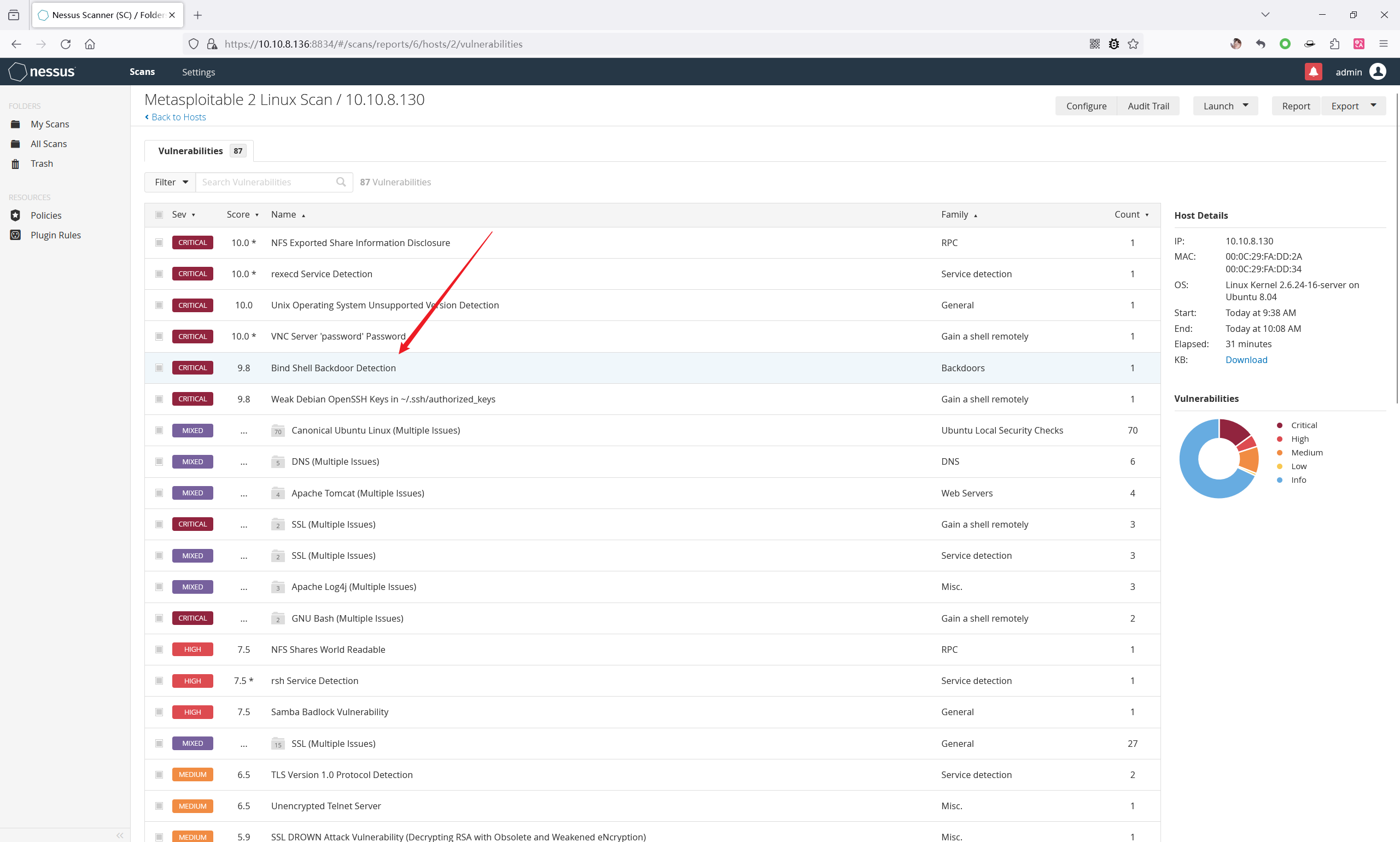Open the Canonical Ubuntu Linux group folder icon
This screenshot has width=1400, height=842.
pyautogui.click(x=277, y=431)
